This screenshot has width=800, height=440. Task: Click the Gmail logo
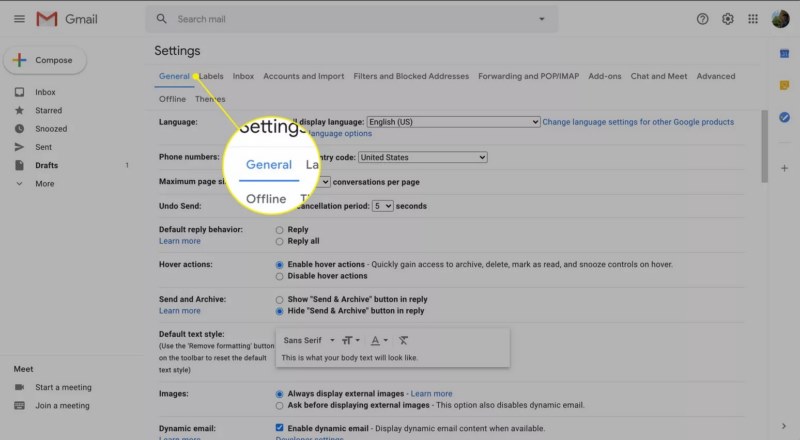67,19
